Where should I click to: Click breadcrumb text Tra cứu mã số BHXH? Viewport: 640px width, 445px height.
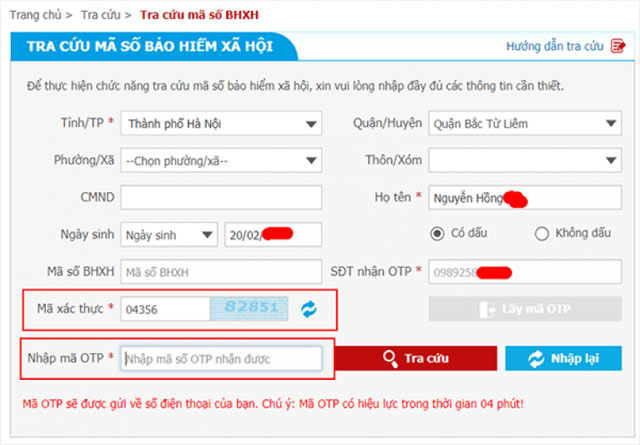tap(199, 15)
